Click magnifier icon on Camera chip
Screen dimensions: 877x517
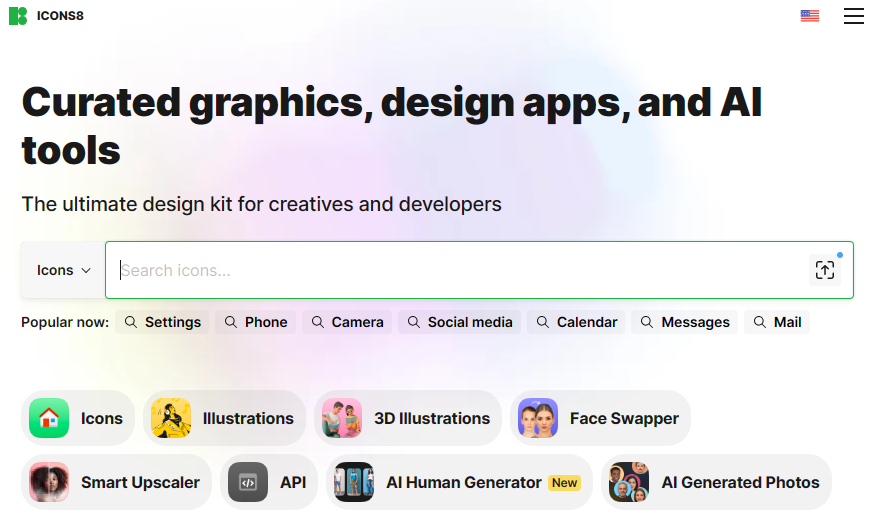point(318,322)
